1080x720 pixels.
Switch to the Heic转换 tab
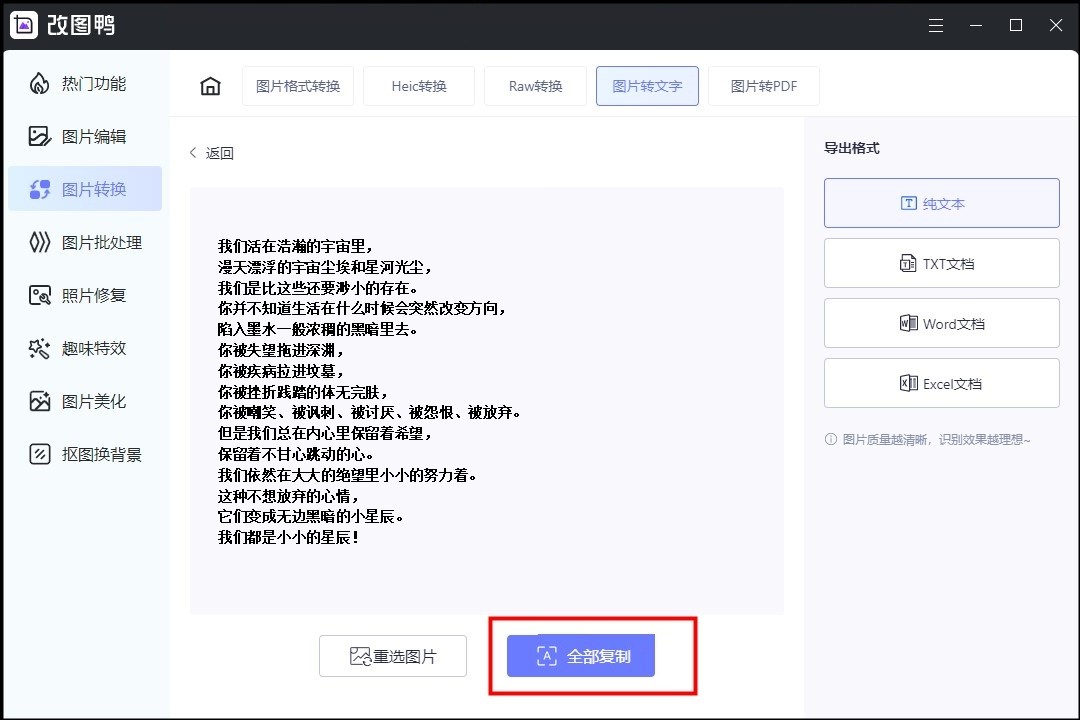coord(419,86)
